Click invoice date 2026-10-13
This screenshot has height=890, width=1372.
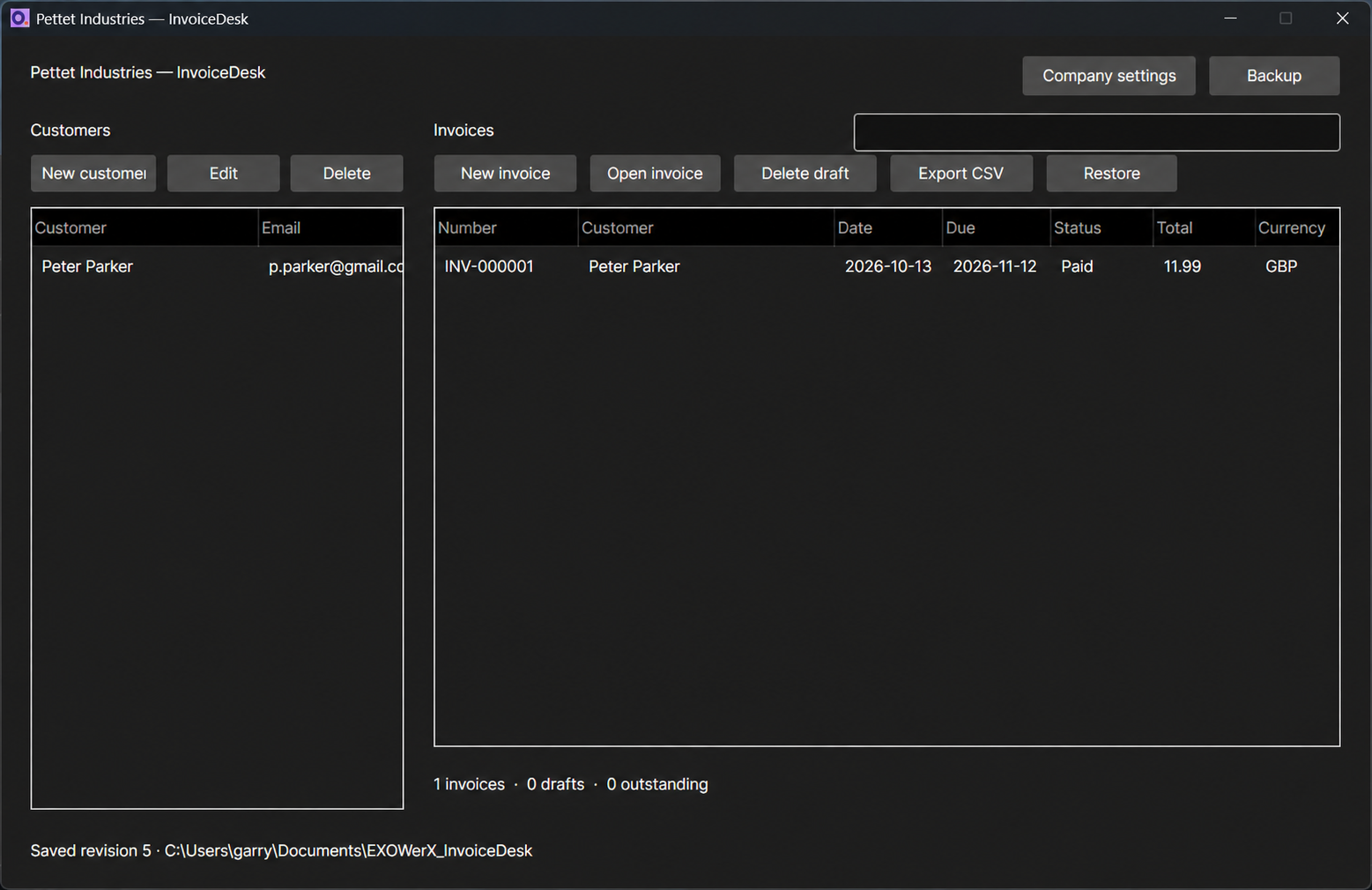click(888, 266)
